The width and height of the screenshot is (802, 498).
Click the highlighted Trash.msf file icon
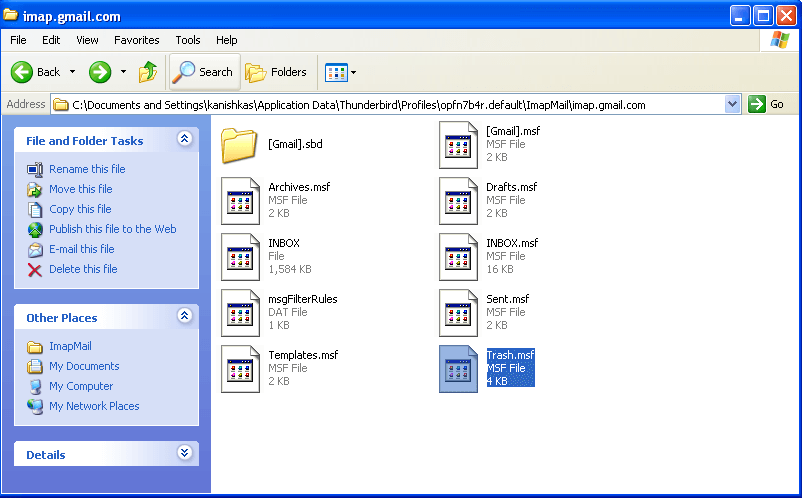pos(458,369)
